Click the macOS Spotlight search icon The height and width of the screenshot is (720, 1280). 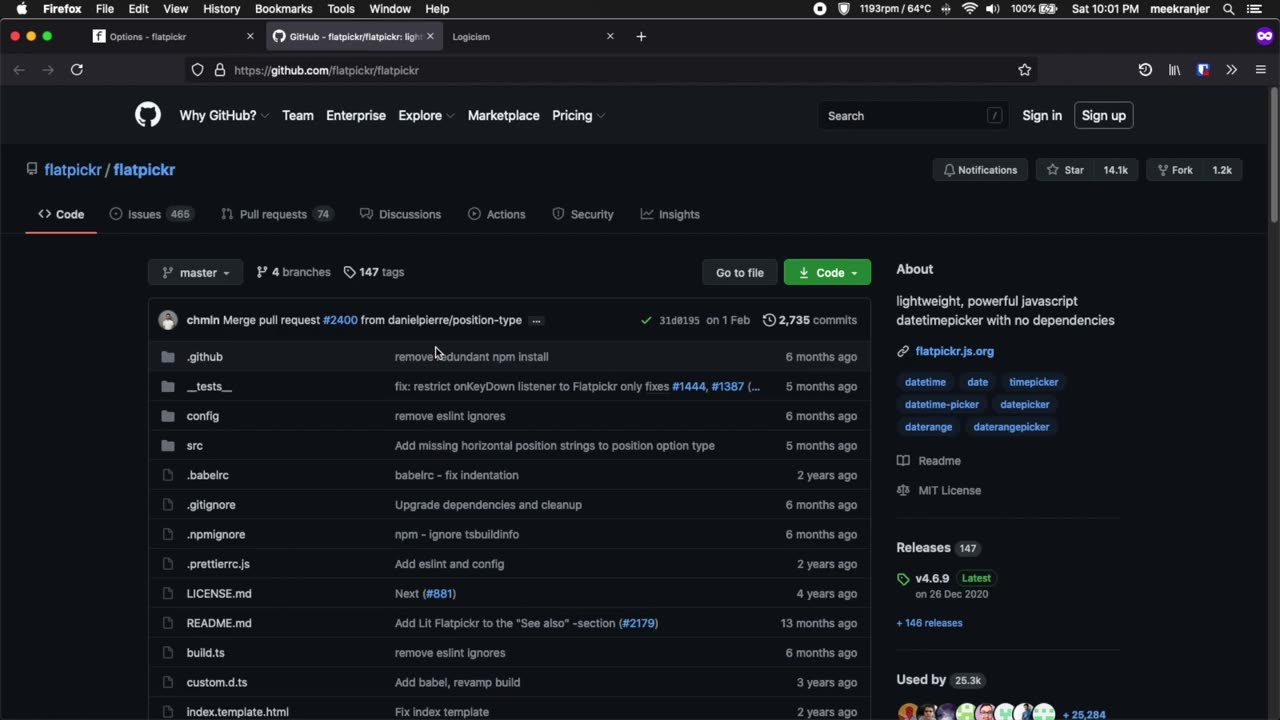point(1228,9)
